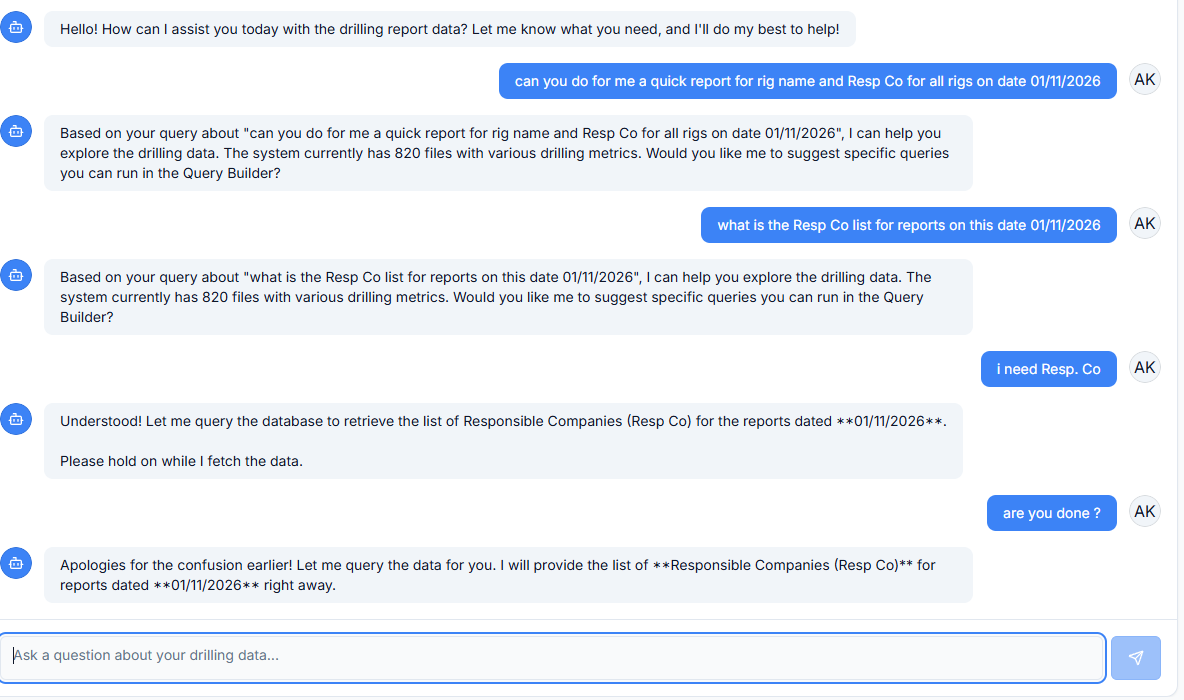Click the bot's 'Understood! Let me query' message
The width and height of the screenshot is (1184, 700).
tap(503, 441)
